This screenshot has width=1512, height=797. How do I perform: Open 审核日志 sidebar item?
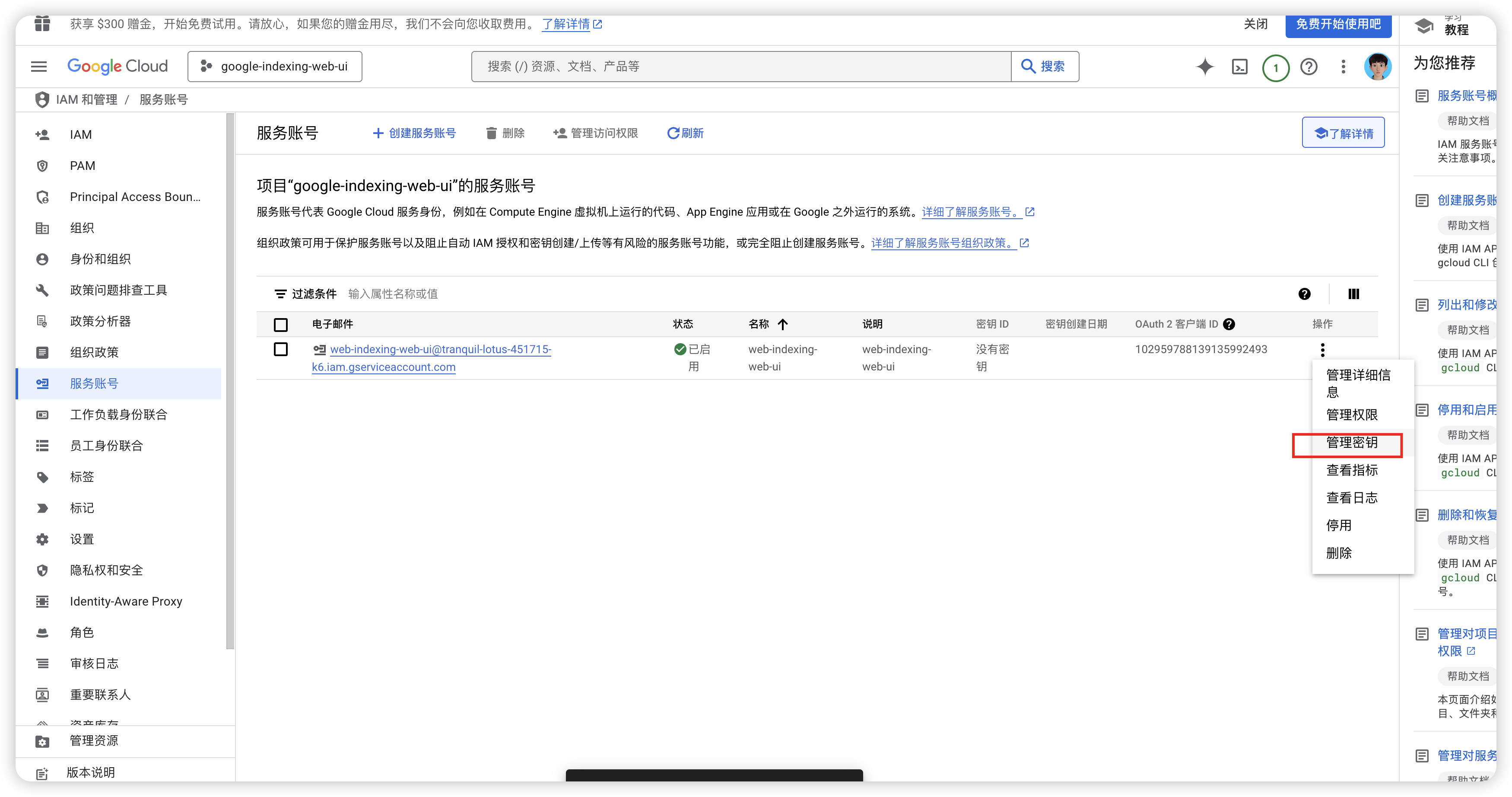click(x=118, y=664)
